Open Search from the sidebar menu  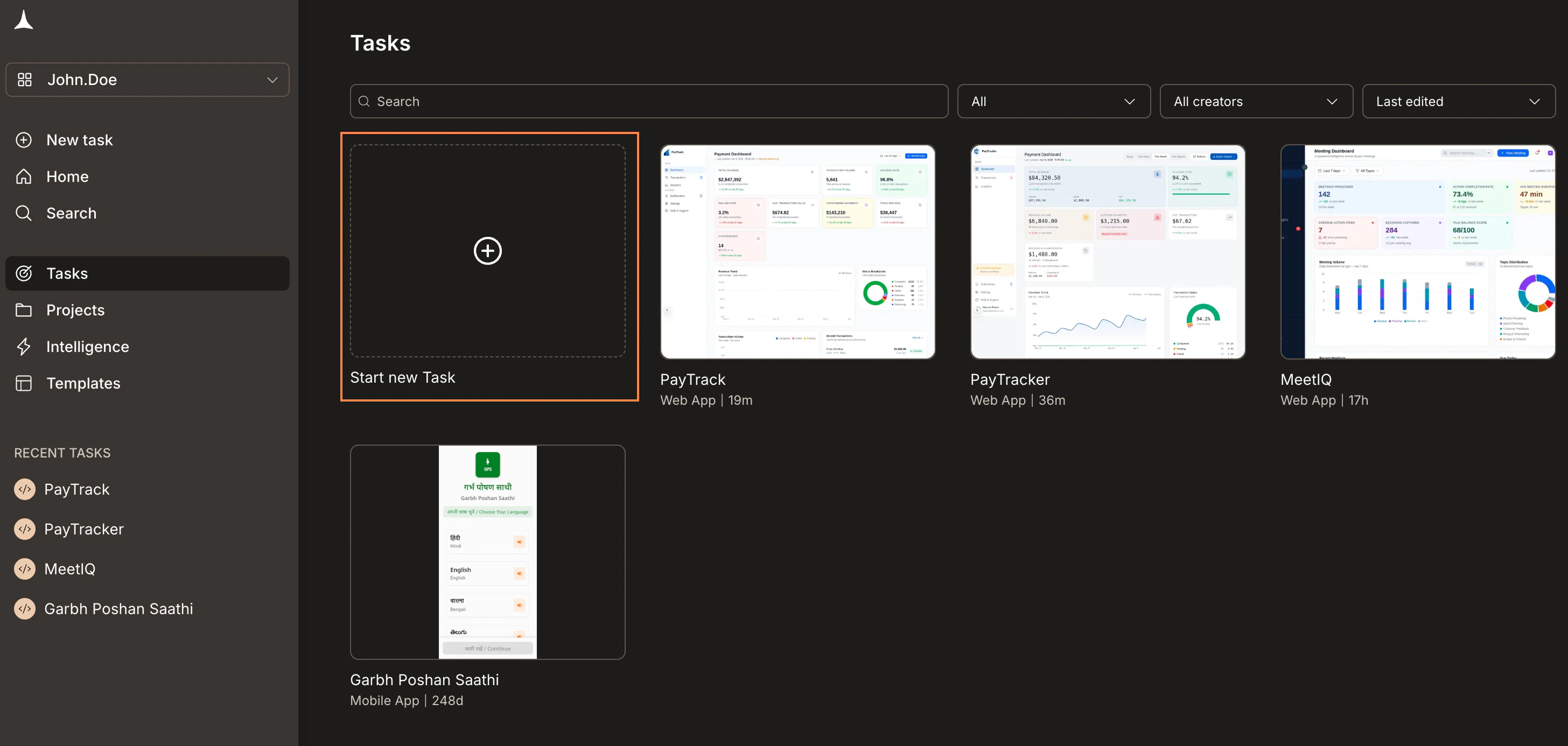(148, 213)
